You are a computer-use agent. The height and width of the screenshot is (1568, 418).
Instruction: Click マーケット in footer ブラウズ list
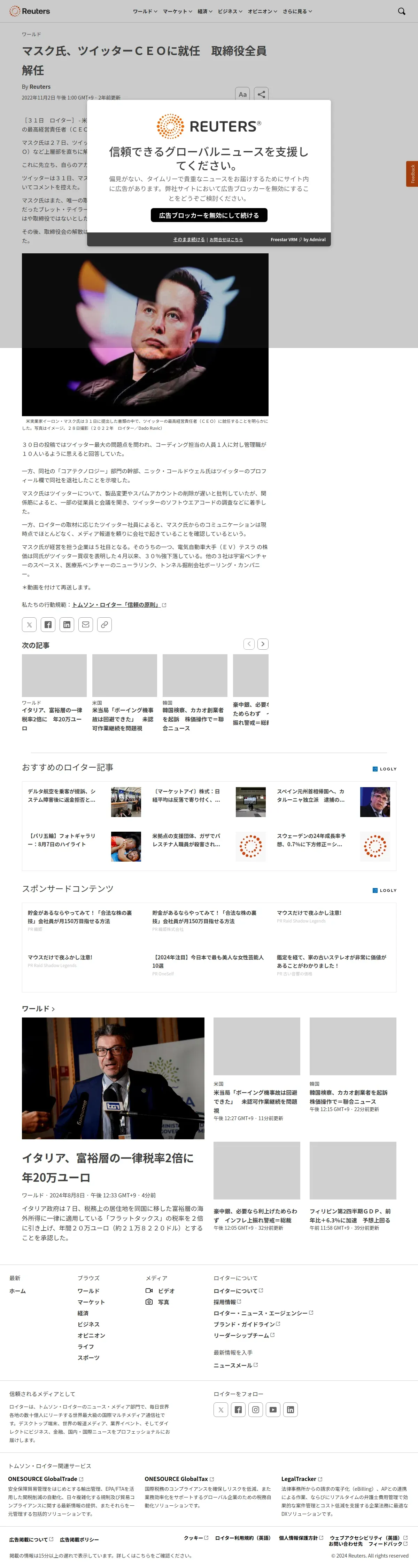point(91,1302)
